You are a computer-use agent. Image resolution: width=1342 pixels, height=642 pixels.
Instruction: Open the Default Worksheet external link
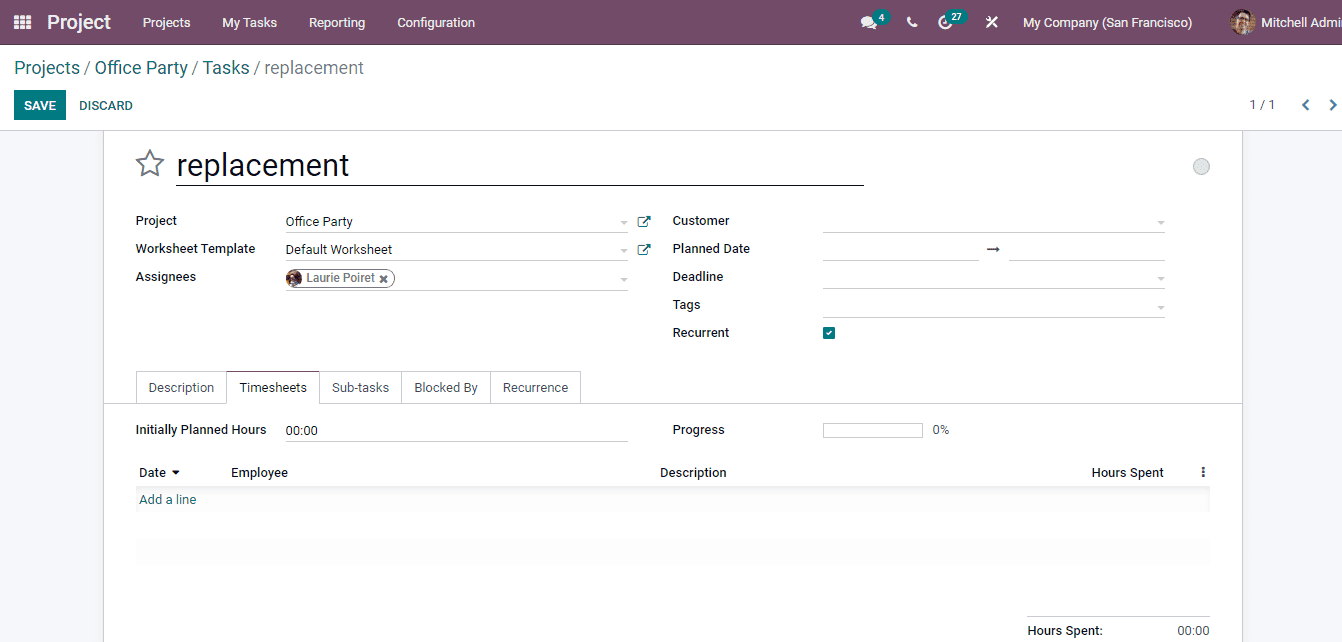coord(644,249)
